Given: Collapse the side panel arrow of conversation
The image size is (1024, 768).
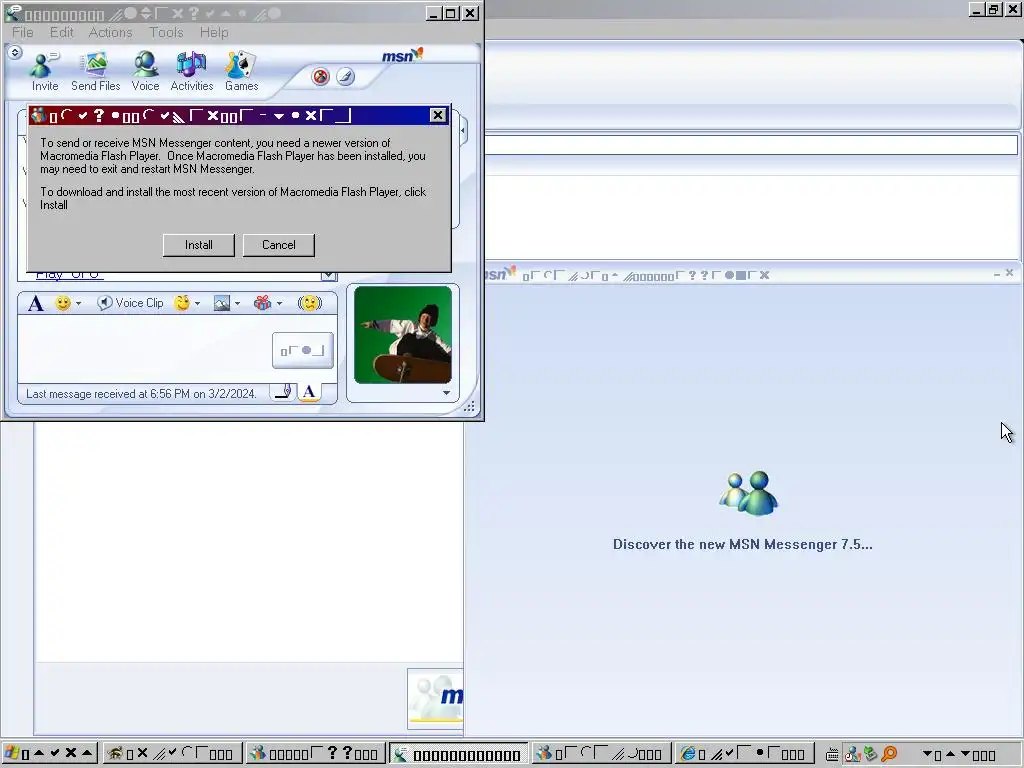Looking at the screenshot, I should (463, 131).
